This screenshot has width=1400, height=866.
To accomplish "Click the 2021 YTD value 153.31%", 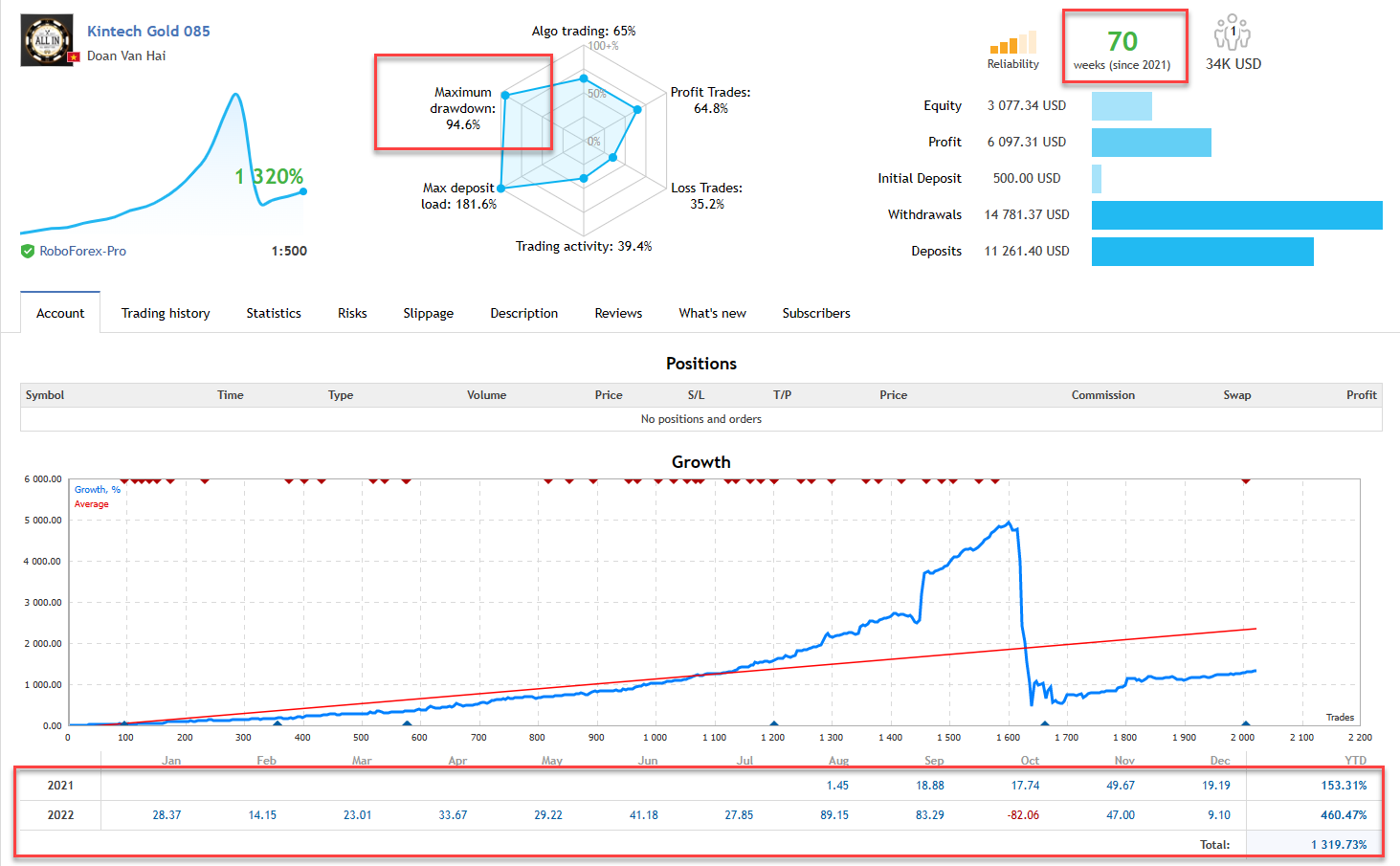I will tap(1344, 785).
